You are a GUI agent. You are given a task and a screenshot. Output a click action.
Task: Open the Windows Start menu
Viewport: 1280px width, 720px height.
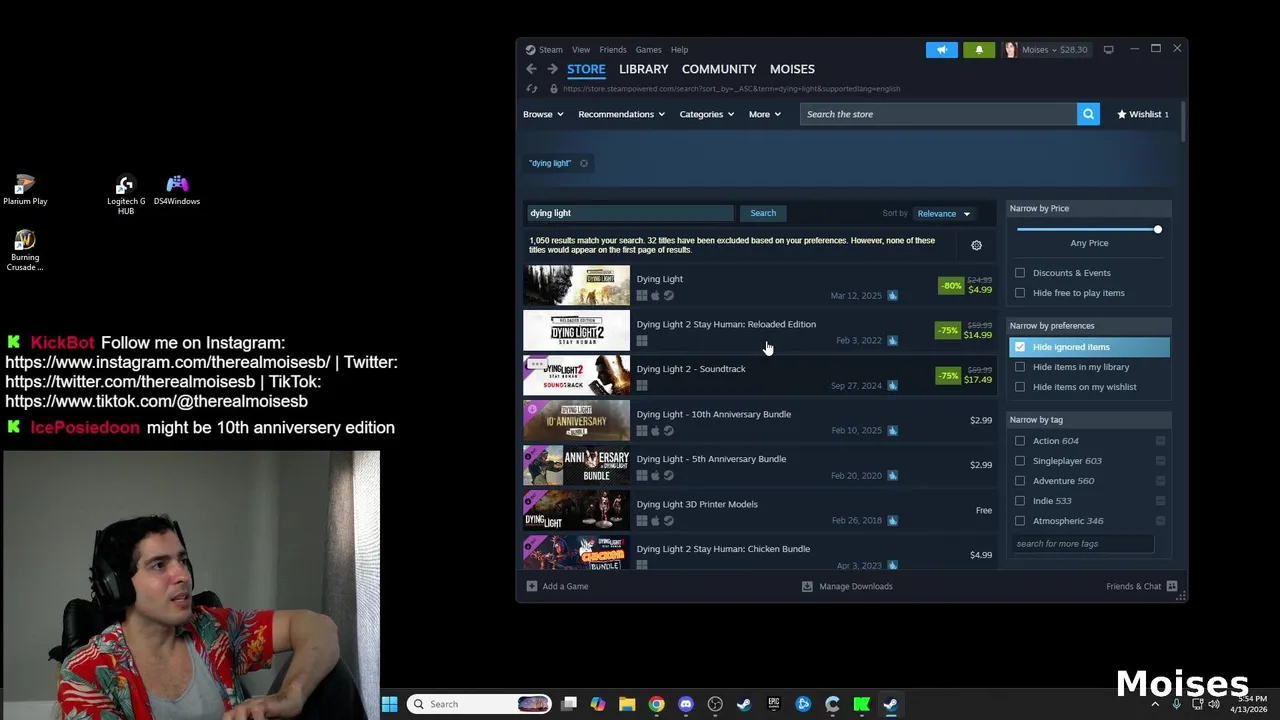390,704
